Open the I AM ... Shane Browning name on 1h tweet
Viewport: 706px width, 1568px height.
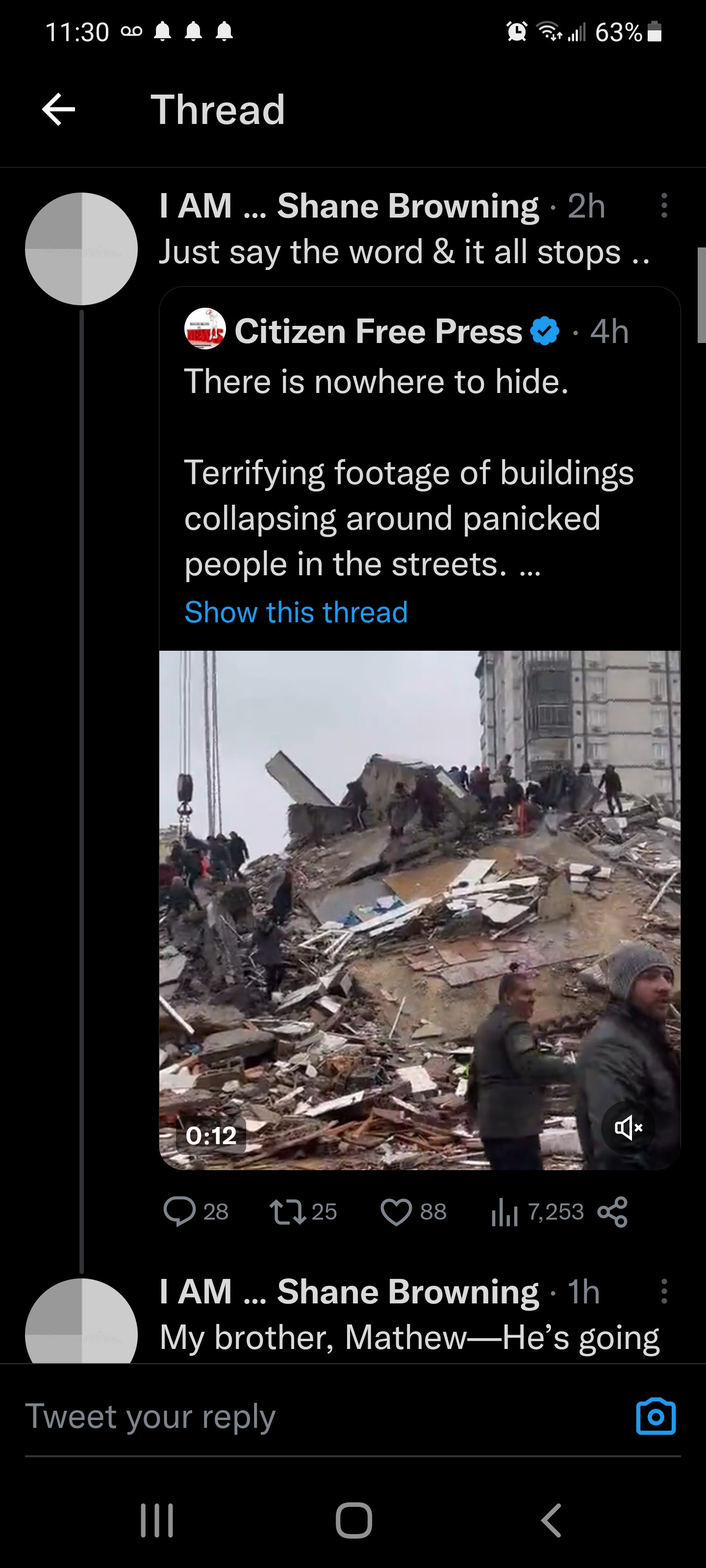coord(349,1292)
